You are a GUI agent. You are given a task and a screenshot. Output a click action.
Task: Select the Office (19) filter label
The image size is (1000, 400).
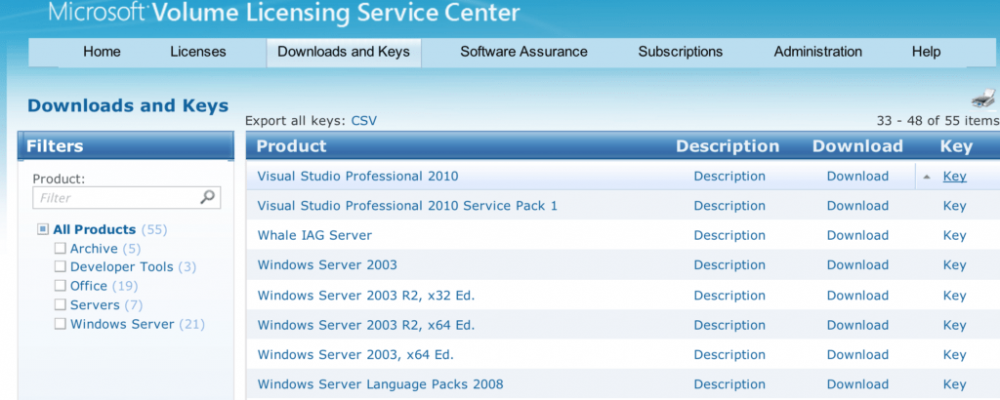pyautogui.click(x=104, y=285)
